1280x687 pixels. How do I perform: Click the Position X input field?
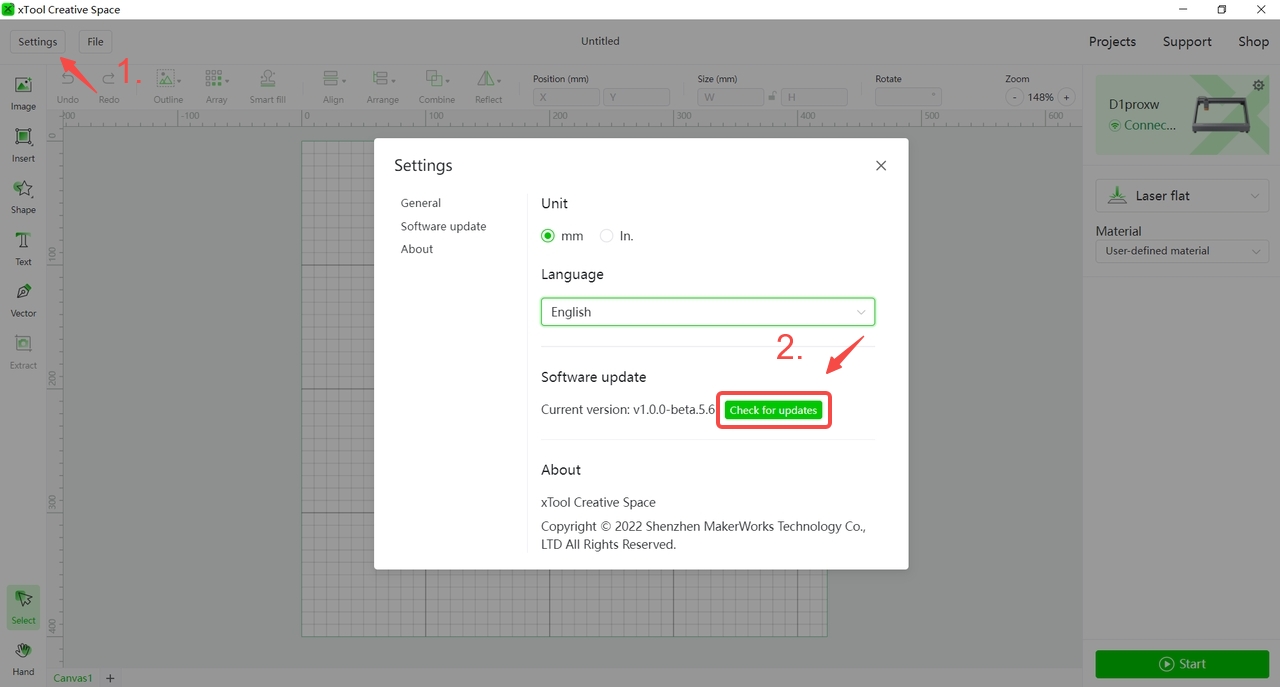(566, 97)
